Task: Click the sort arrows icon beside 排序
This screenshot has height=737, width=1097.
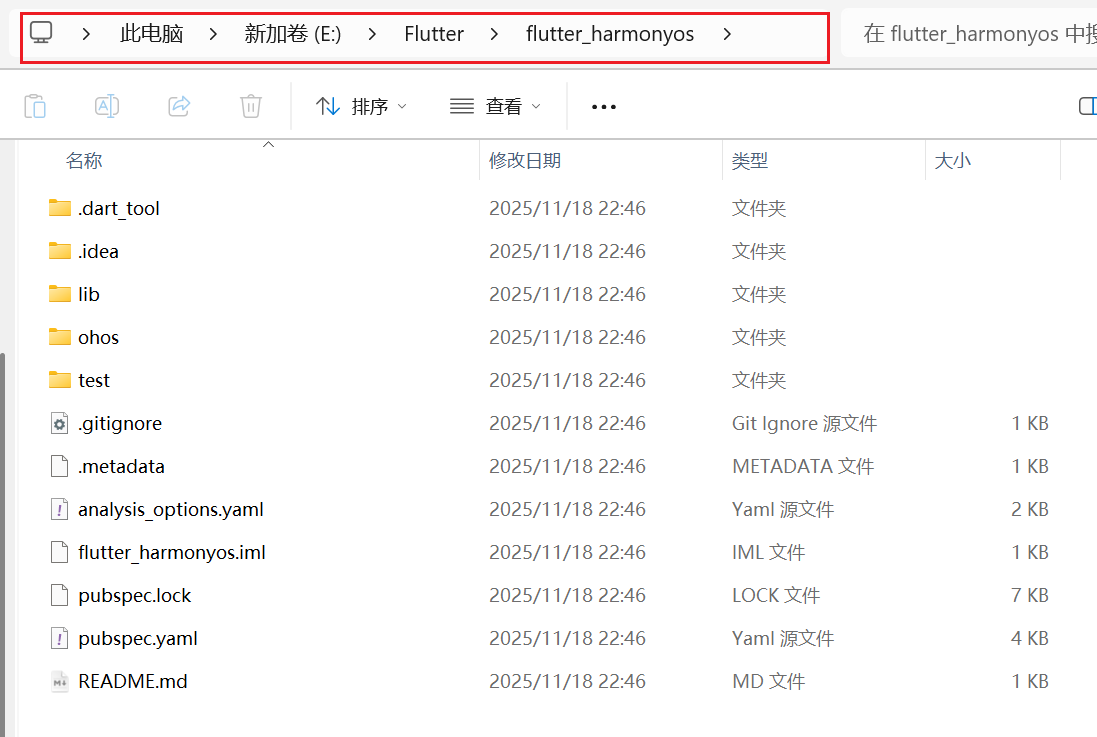Action: tap(328, 106)
